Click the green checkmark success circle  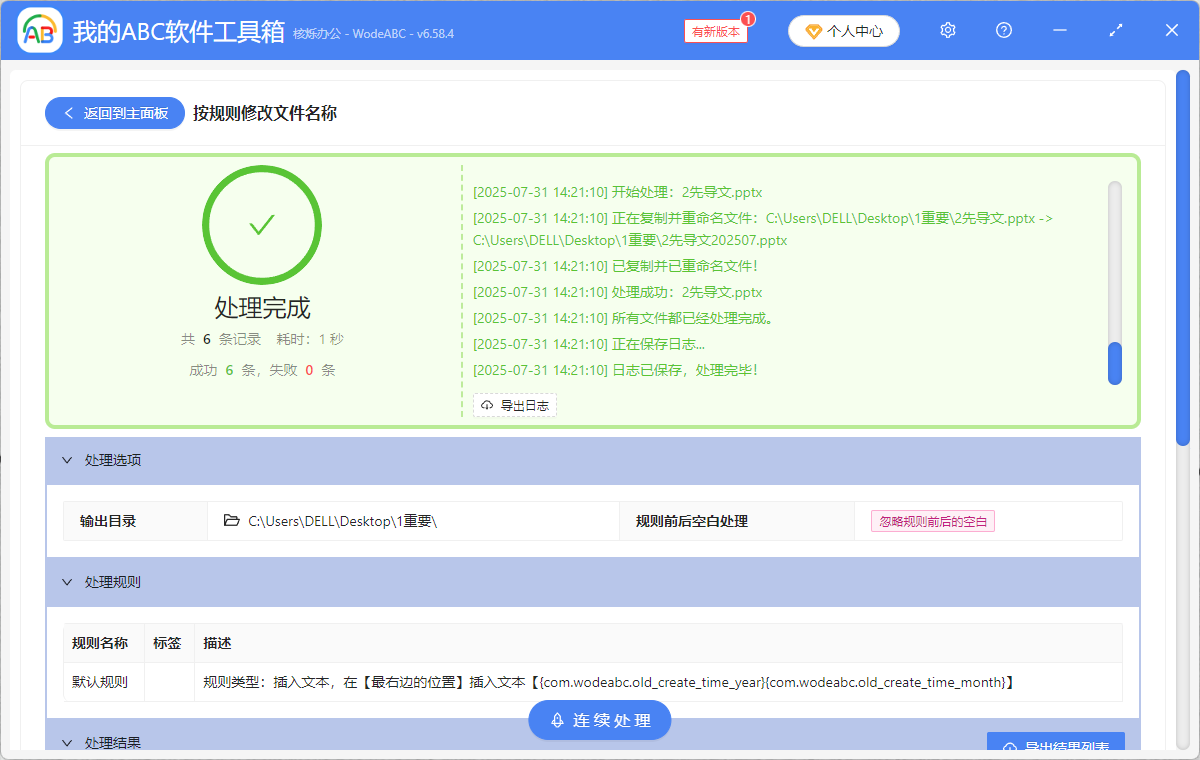click(x=262, y=224)
